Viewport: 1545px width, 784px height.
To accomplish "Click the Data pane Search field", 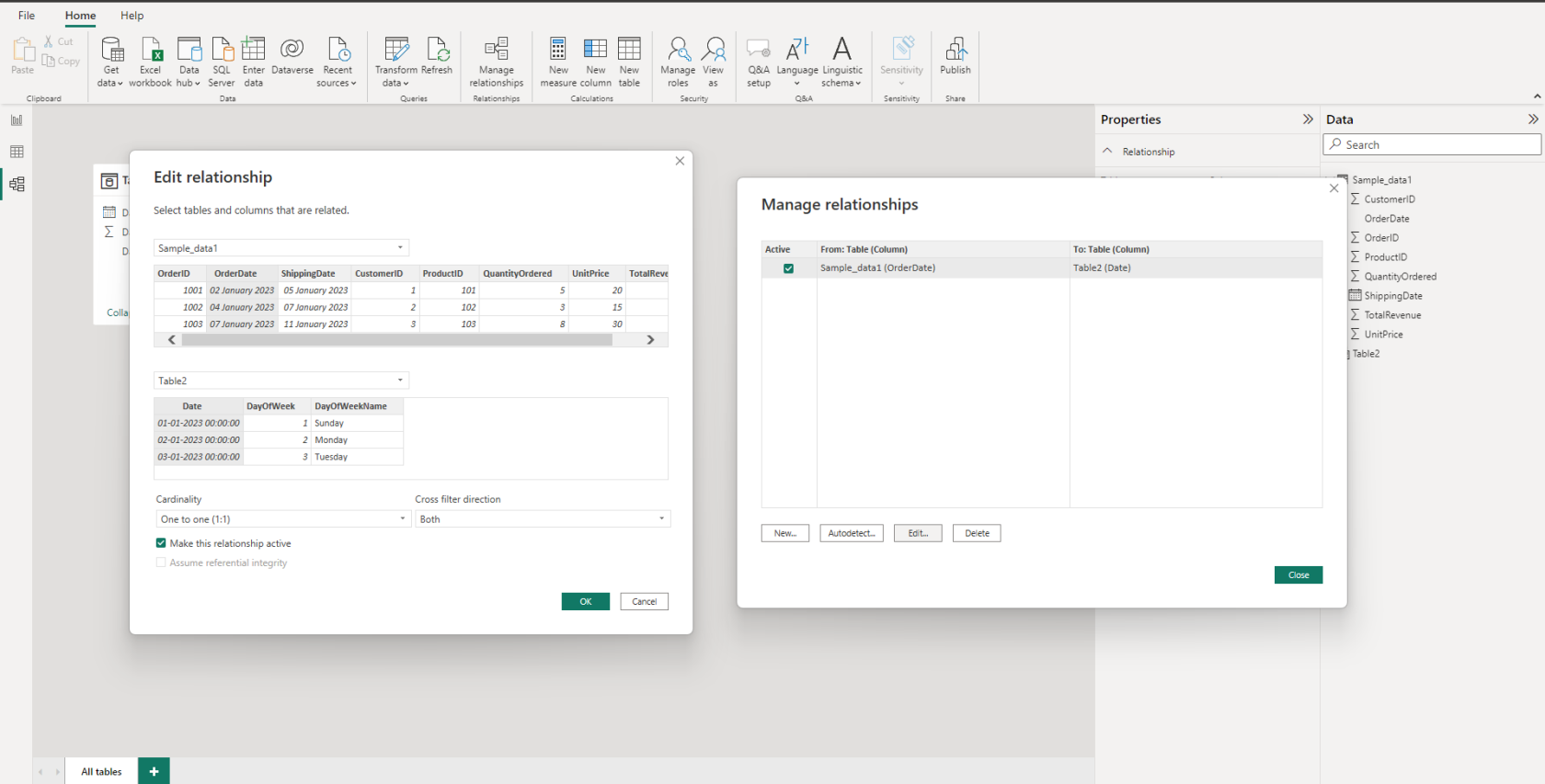I will click(1432, 144).
